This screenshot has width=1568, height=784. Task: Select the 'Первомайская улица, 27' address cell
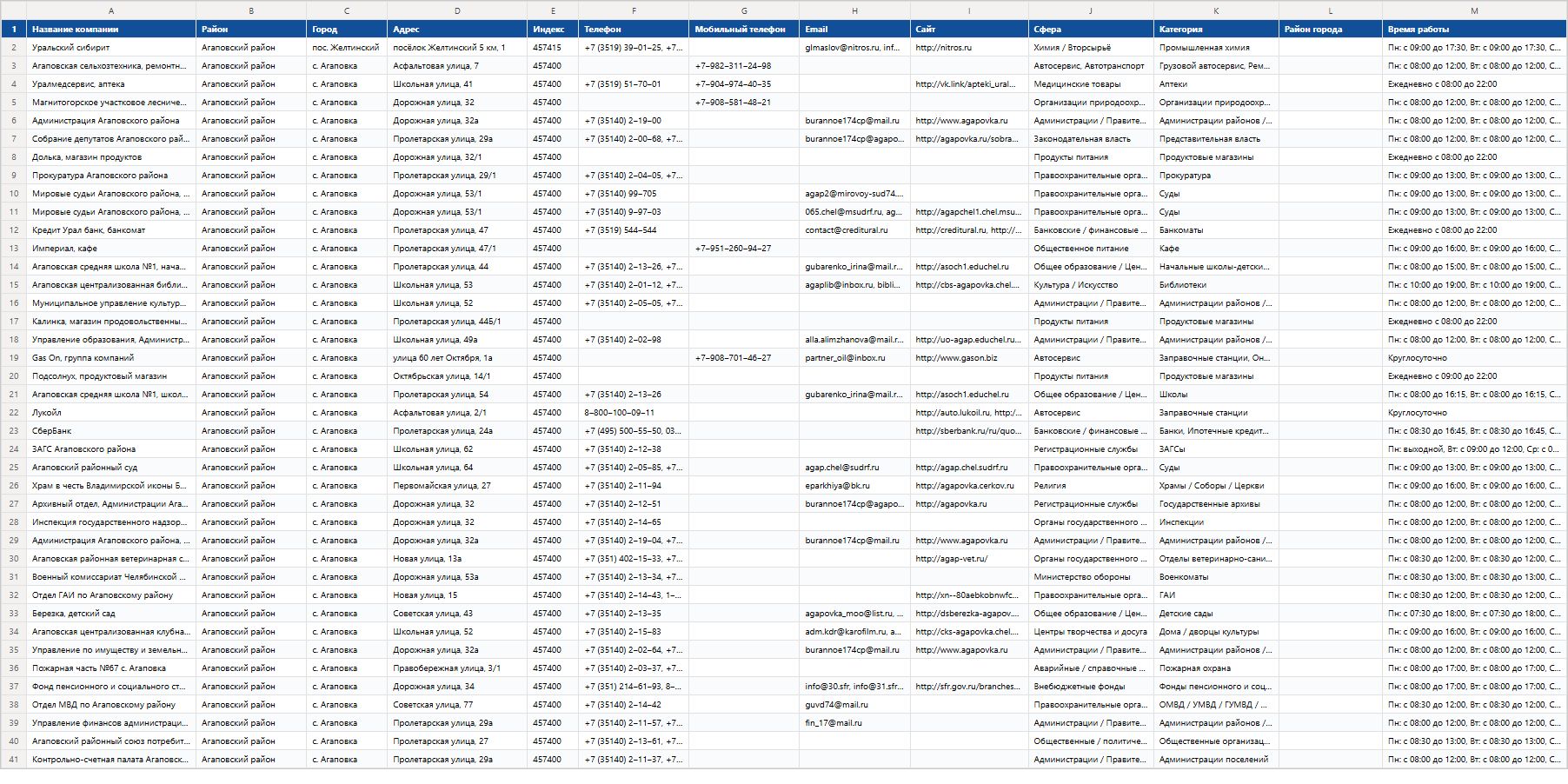pyautogui.click(x=457, y=486)
